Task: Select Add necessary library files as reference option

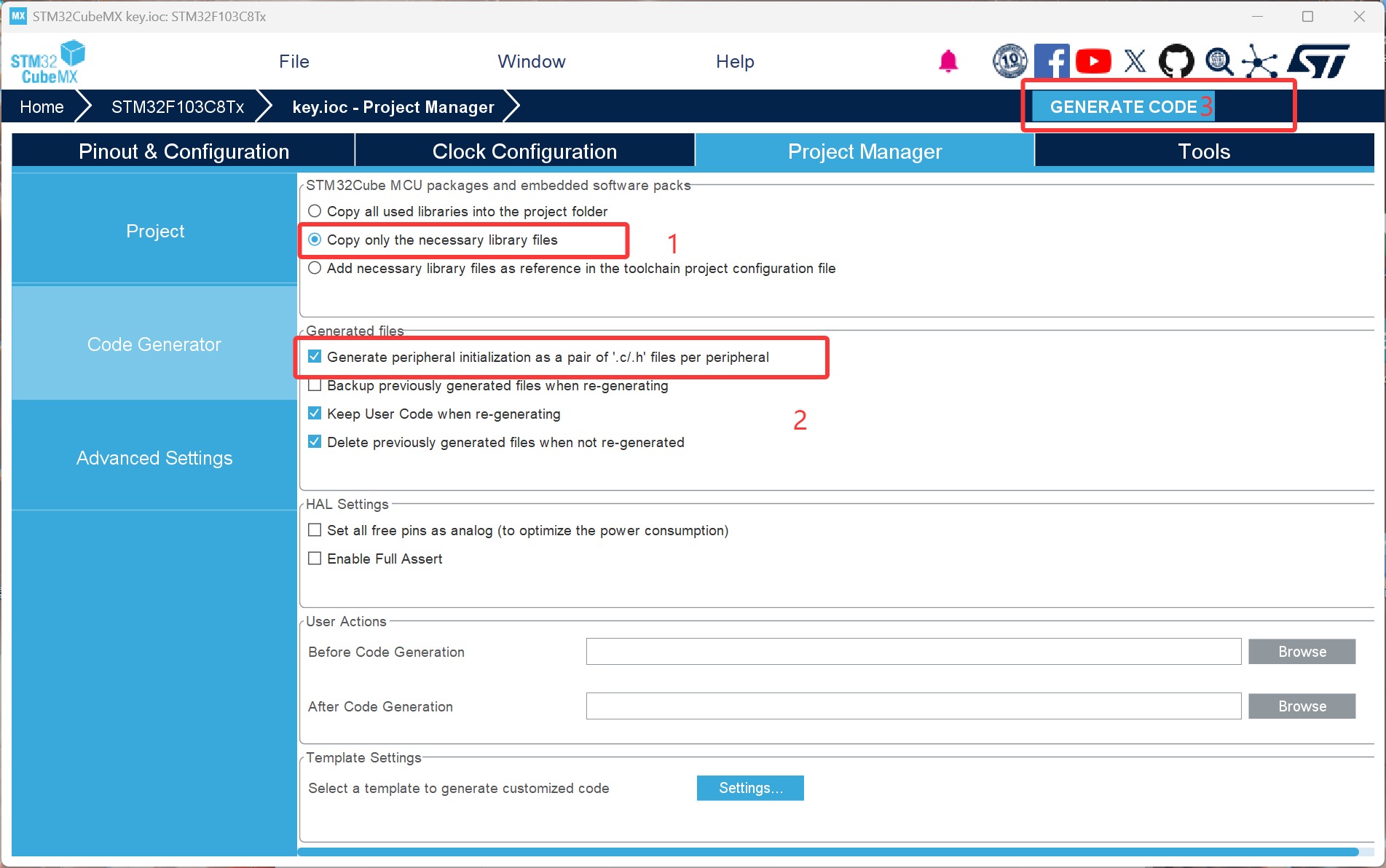Action: (x=315, y=268)
